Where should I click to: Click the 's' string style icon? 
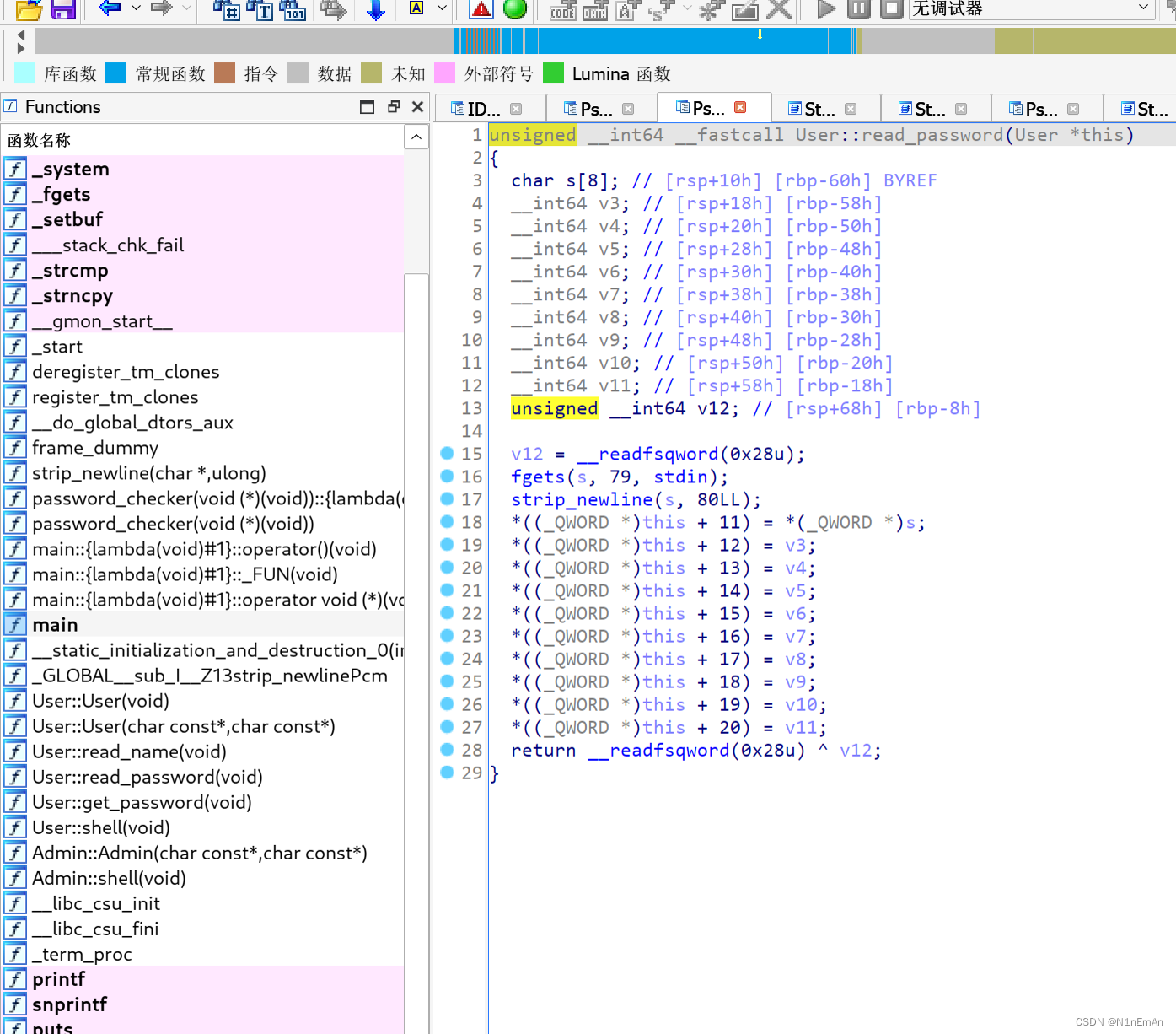point(661,10)
